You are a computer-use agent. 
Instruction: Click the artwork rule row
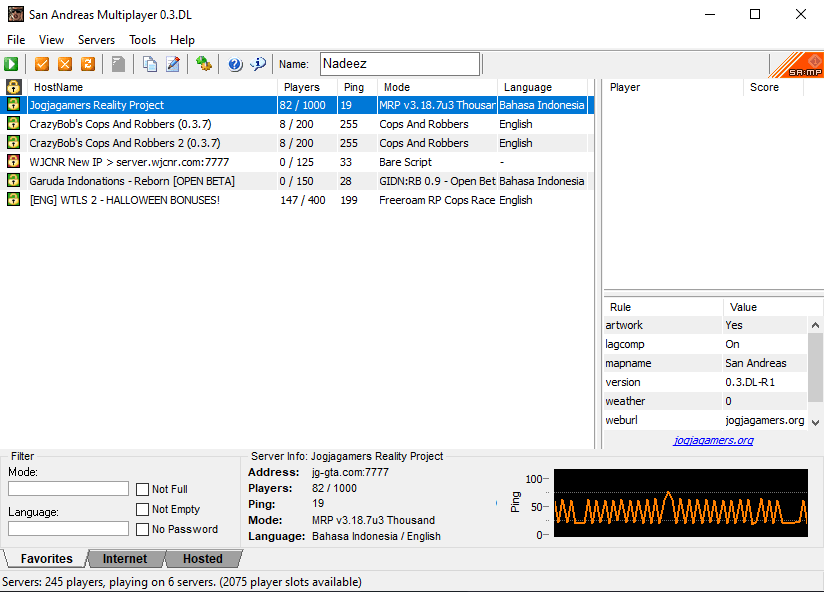pos(705,325)
